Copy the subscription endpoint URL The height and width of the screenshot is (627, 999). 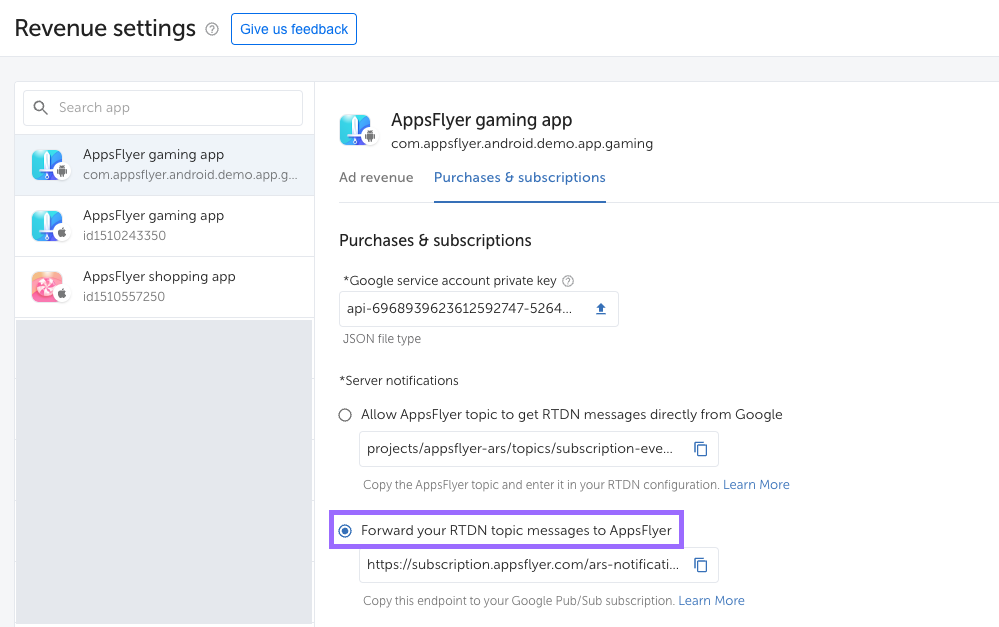[x=701, y=565]
